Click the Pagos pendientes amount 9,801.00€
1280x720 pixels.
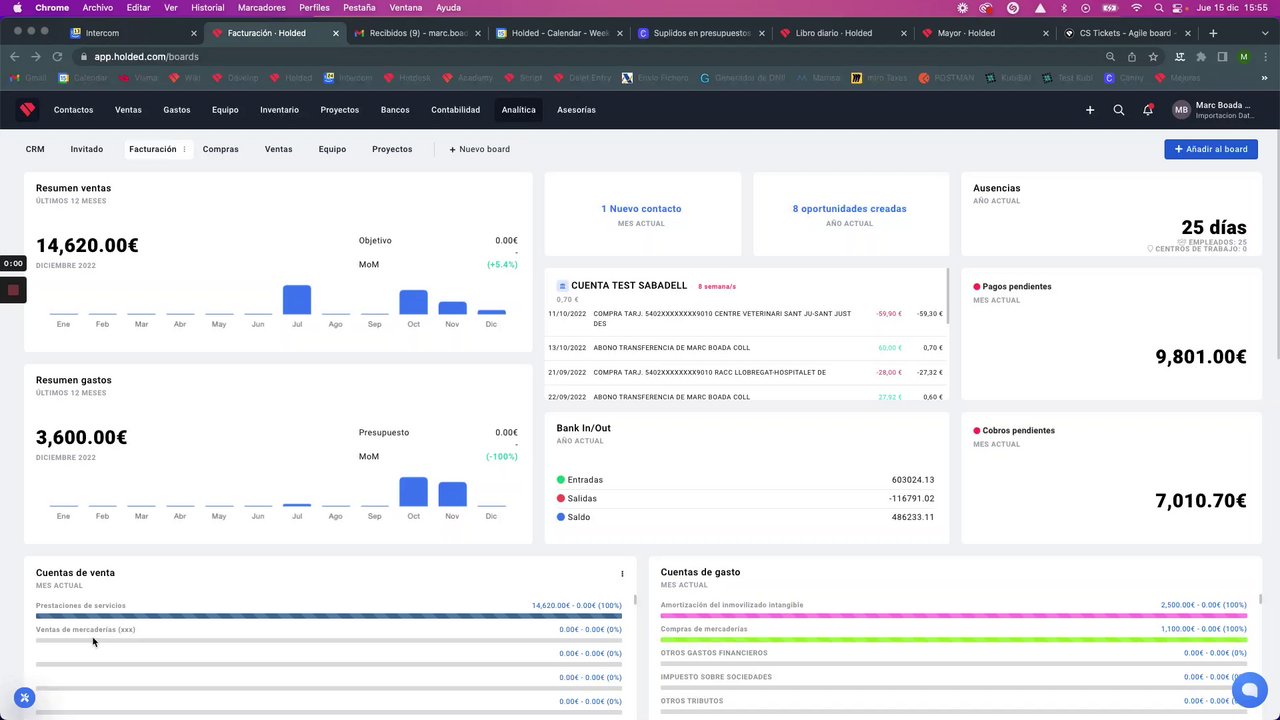click(1201, 357)
